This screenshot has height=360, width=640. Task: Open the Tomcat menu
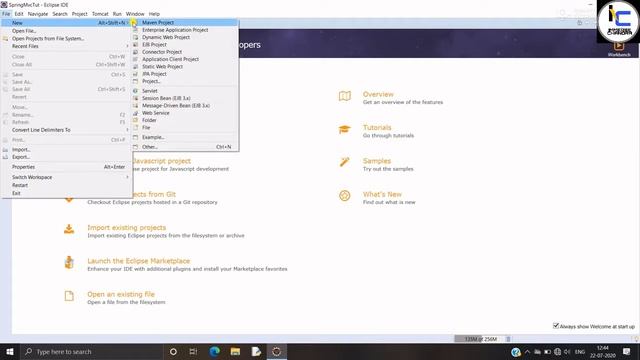[100, 14]
